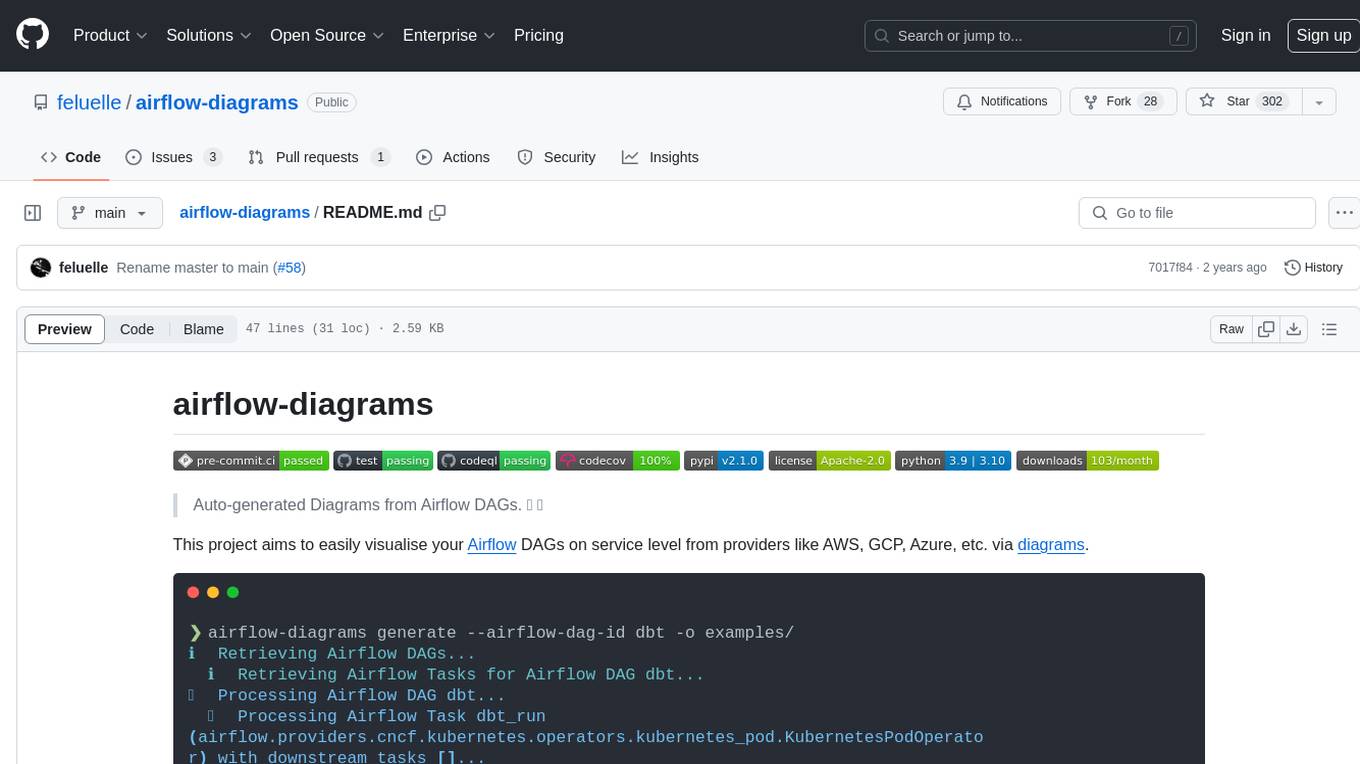Select the Preview view
The image size is (1360, 764).
pyautogui.click(x=65, y=329)
